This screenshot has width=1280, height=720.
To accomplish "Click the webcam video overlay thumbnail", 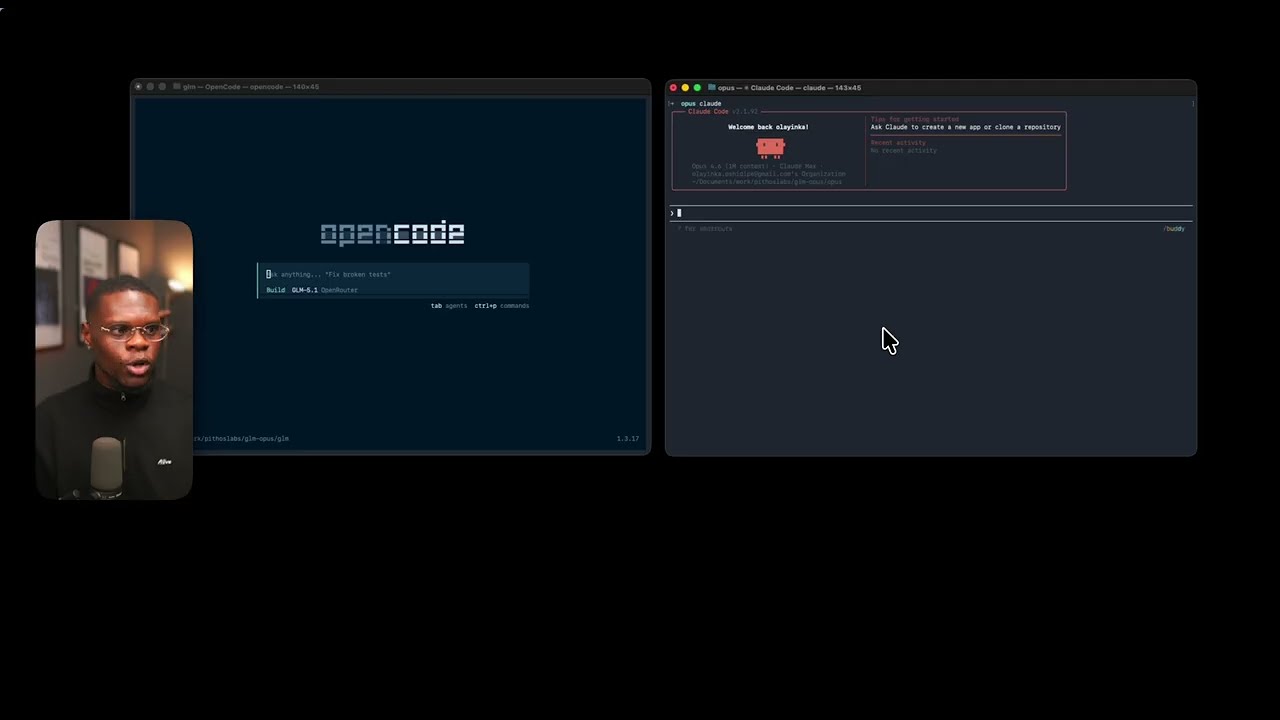I will point(114,360).
